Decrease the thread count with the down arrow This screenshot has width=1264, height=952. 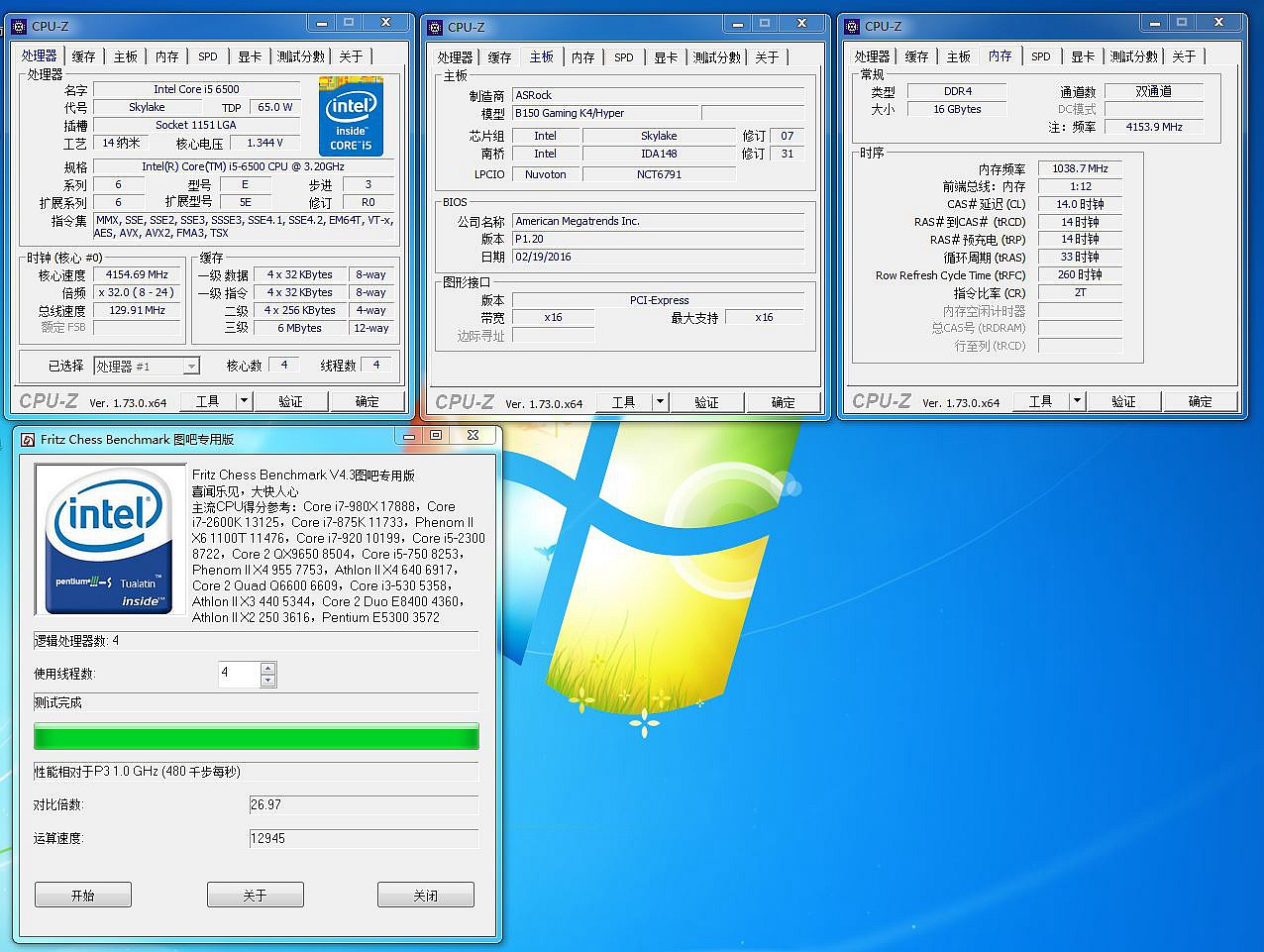click(x=267, y=681)
